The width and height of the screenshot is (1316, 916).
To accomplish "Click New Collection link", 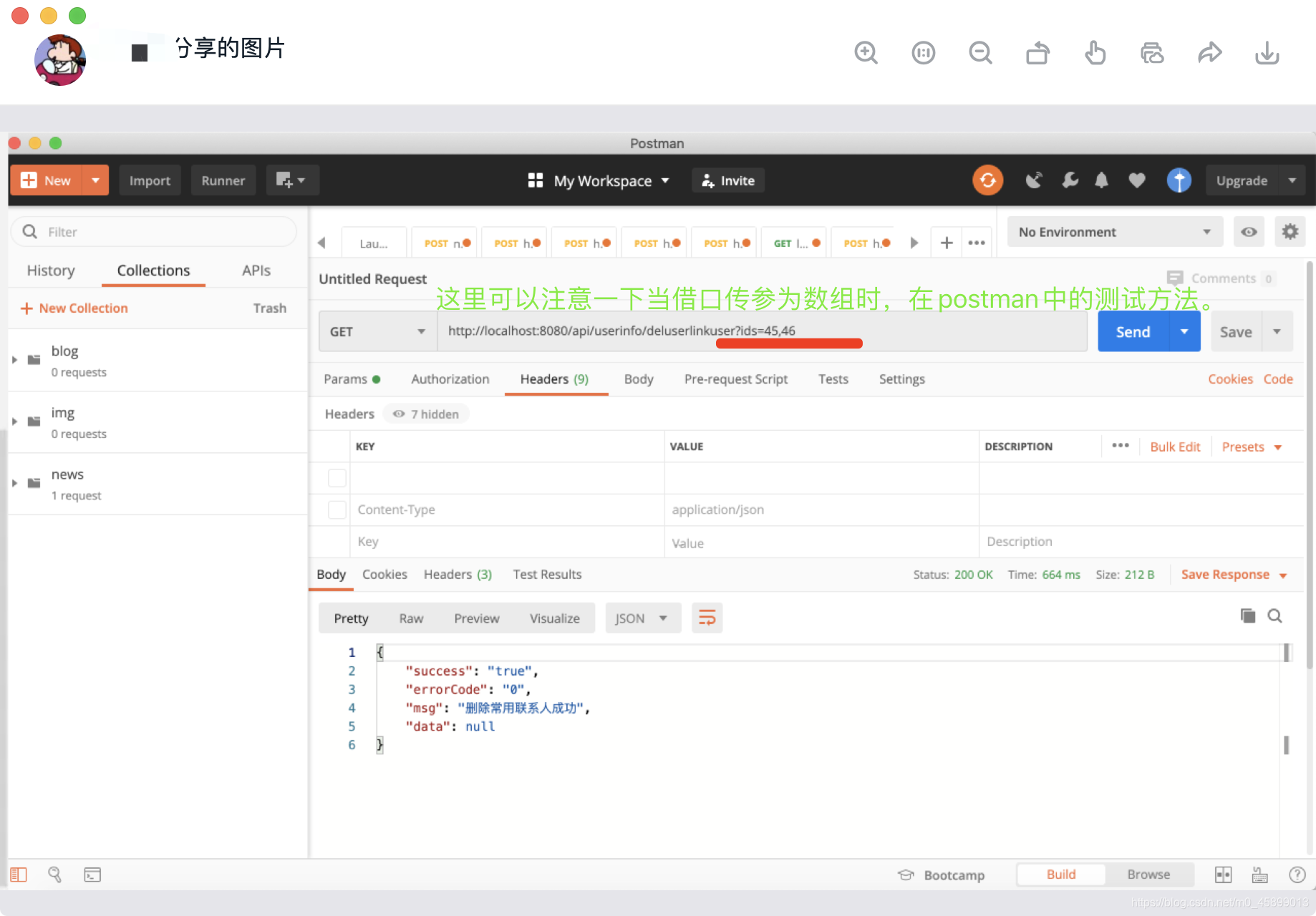I will pos(74,308).
